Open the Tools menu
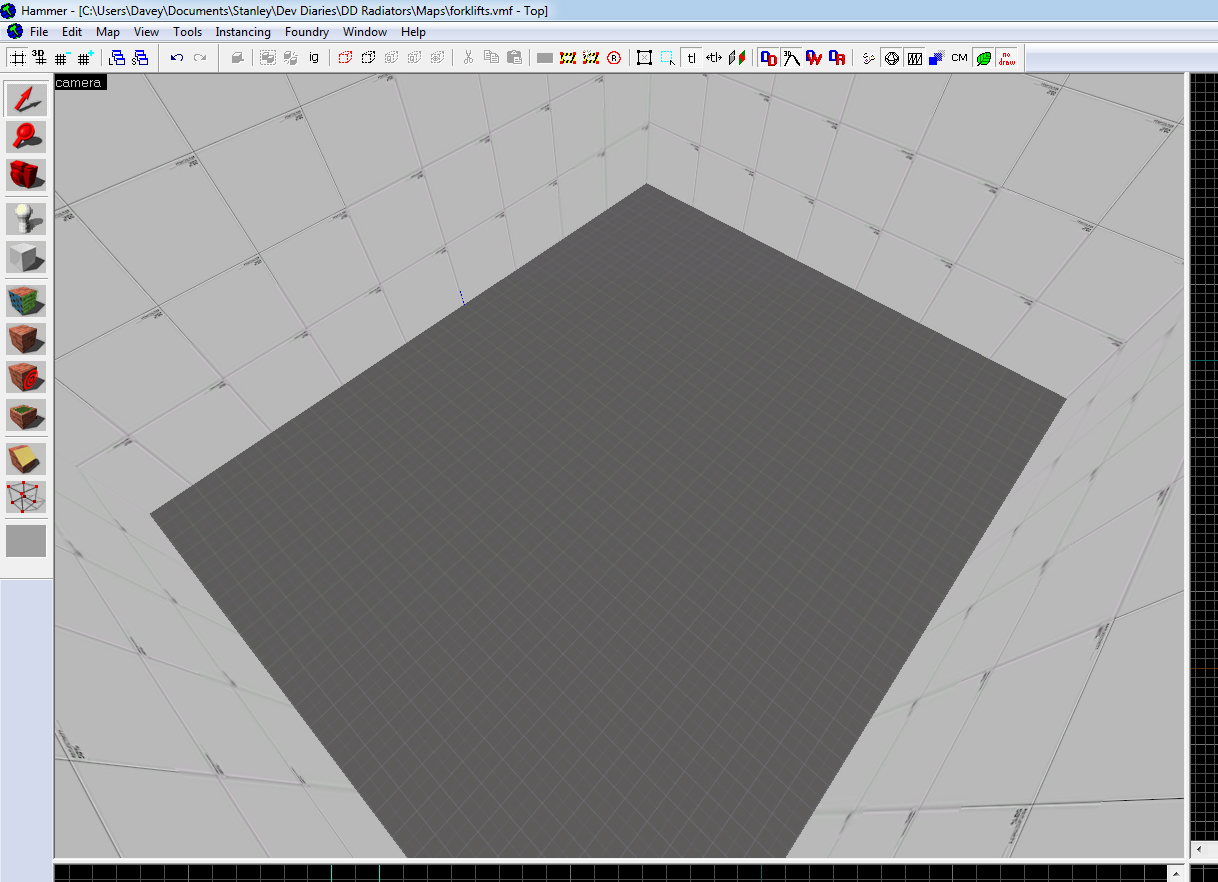The height and width of the screenshot is (882, 1218). [187, 32]
